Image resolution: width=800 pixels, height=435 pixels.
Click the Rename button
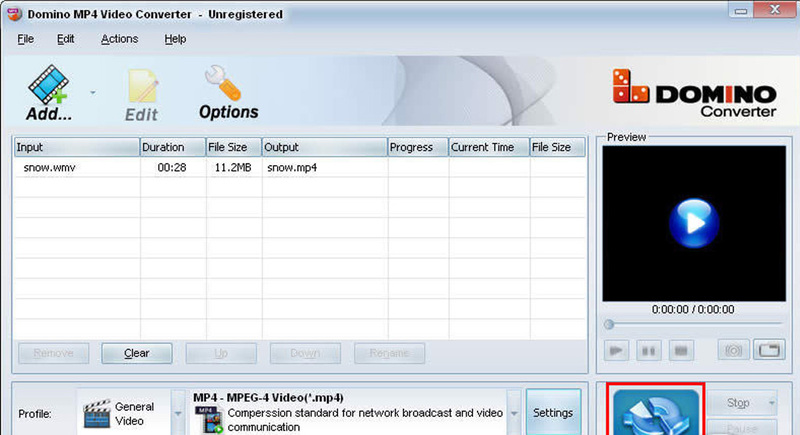coord(389,353)
